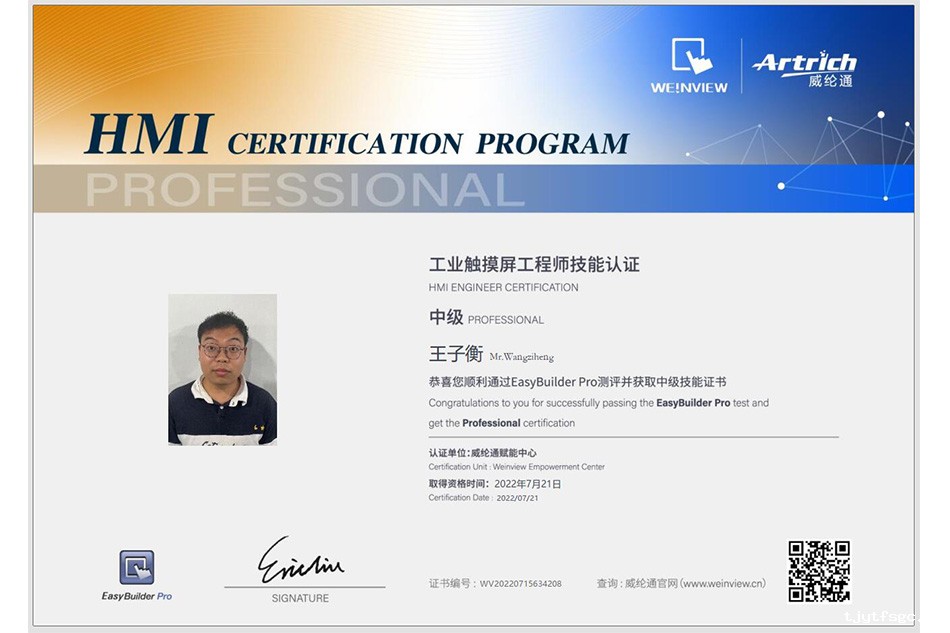Open the www.weinview.cn website link
The image size is (950, 633).
pos(724,583)
